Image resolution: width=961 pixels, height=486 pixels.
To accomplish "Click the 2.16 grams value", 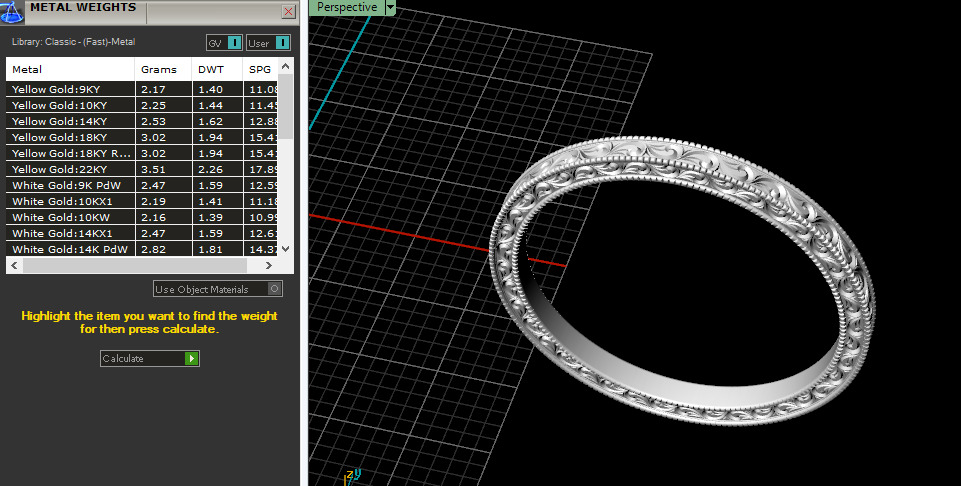I will point(153,218).
